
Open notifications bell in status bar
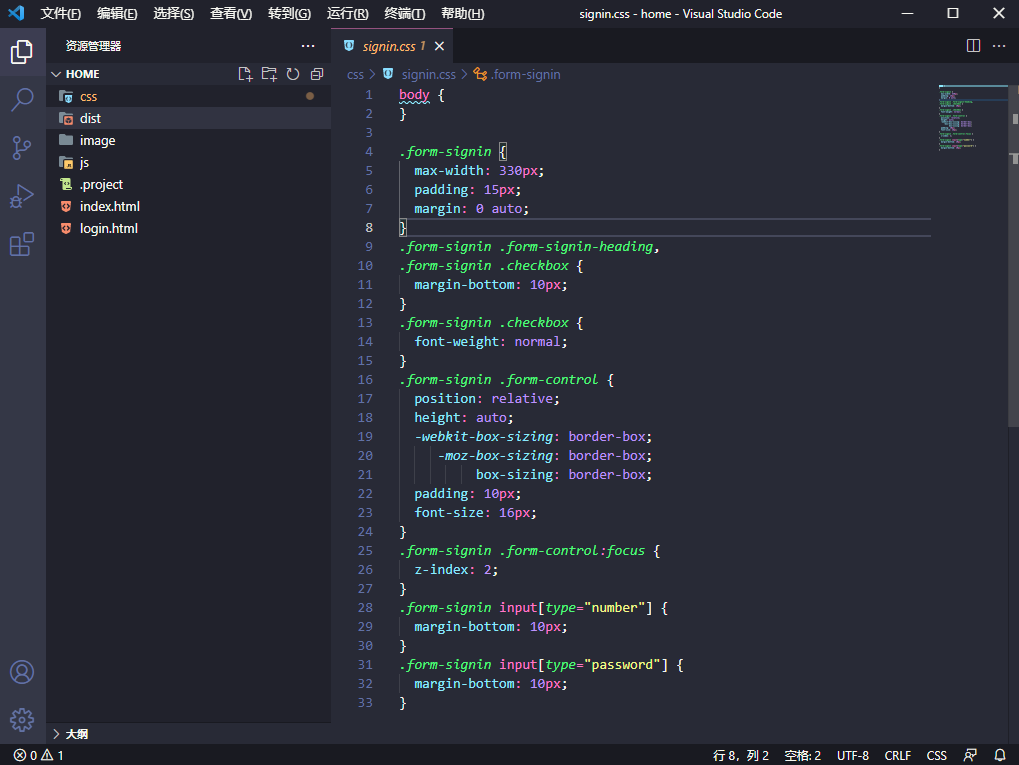(x=1000, y=755)
